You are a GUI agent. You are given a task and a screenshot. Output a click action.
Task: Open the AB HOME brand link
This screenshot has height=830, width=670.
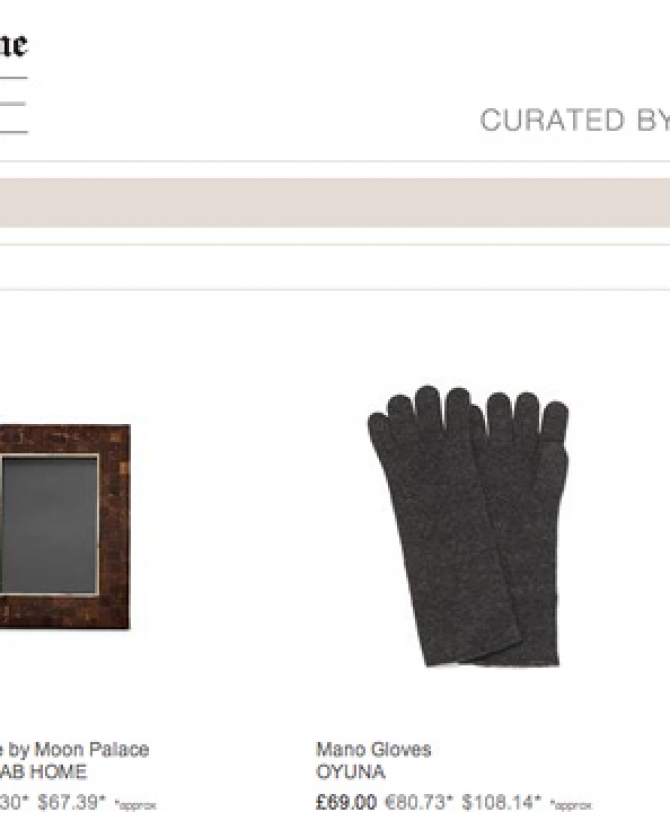point(43,772)
